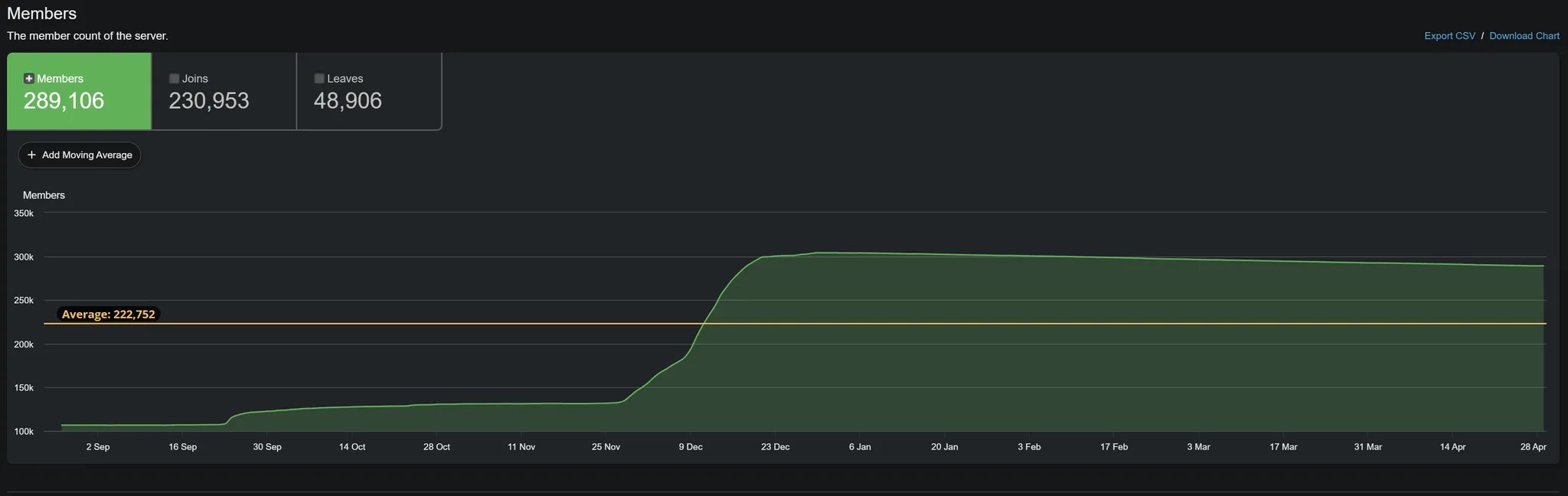Click the chart line at its 23 Dec peak

tap(776, 256)
